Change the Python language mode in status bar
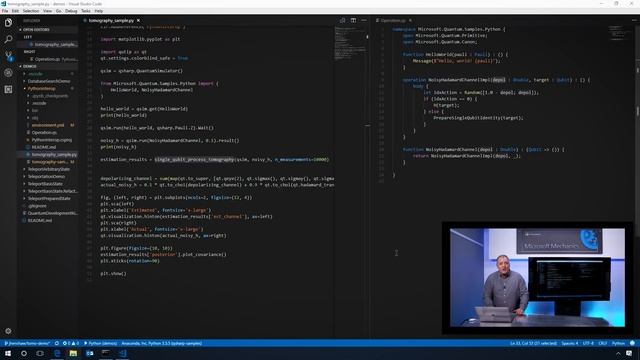The height and width of the screenshot is (360, 640). [x=618, y=343]
